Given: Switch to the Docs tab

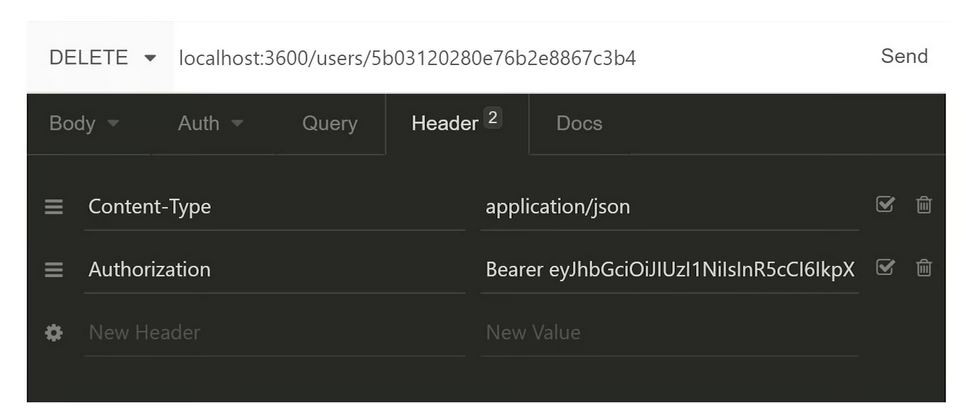Looking at the screenshot, I should [x=579, y=124].
